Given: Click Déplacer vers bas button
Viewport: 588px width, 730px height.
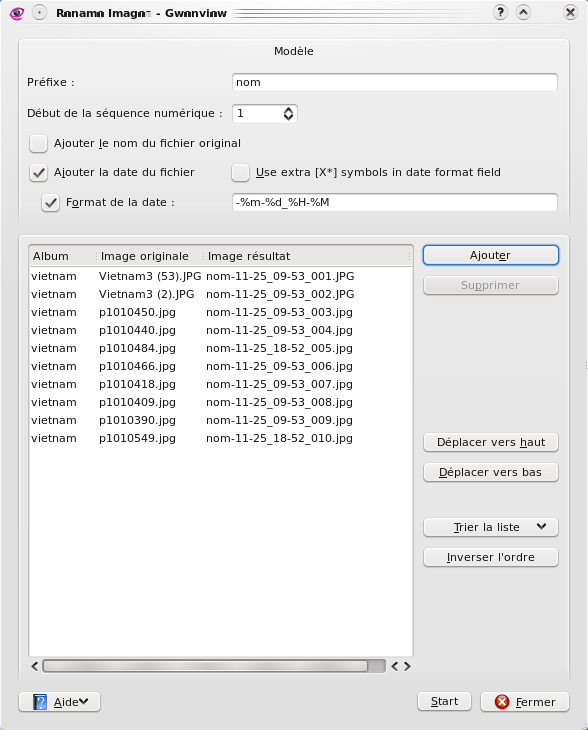Looking at the screenshot, I should (x=491, y=472).
